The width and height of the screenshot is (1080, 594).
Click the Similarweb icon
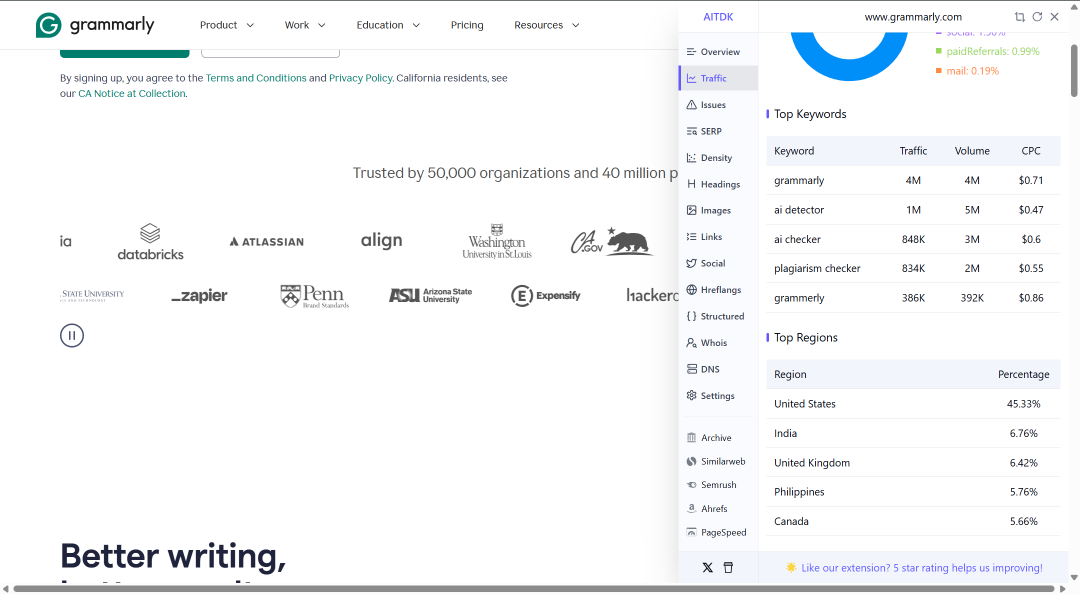click(692, 461)
